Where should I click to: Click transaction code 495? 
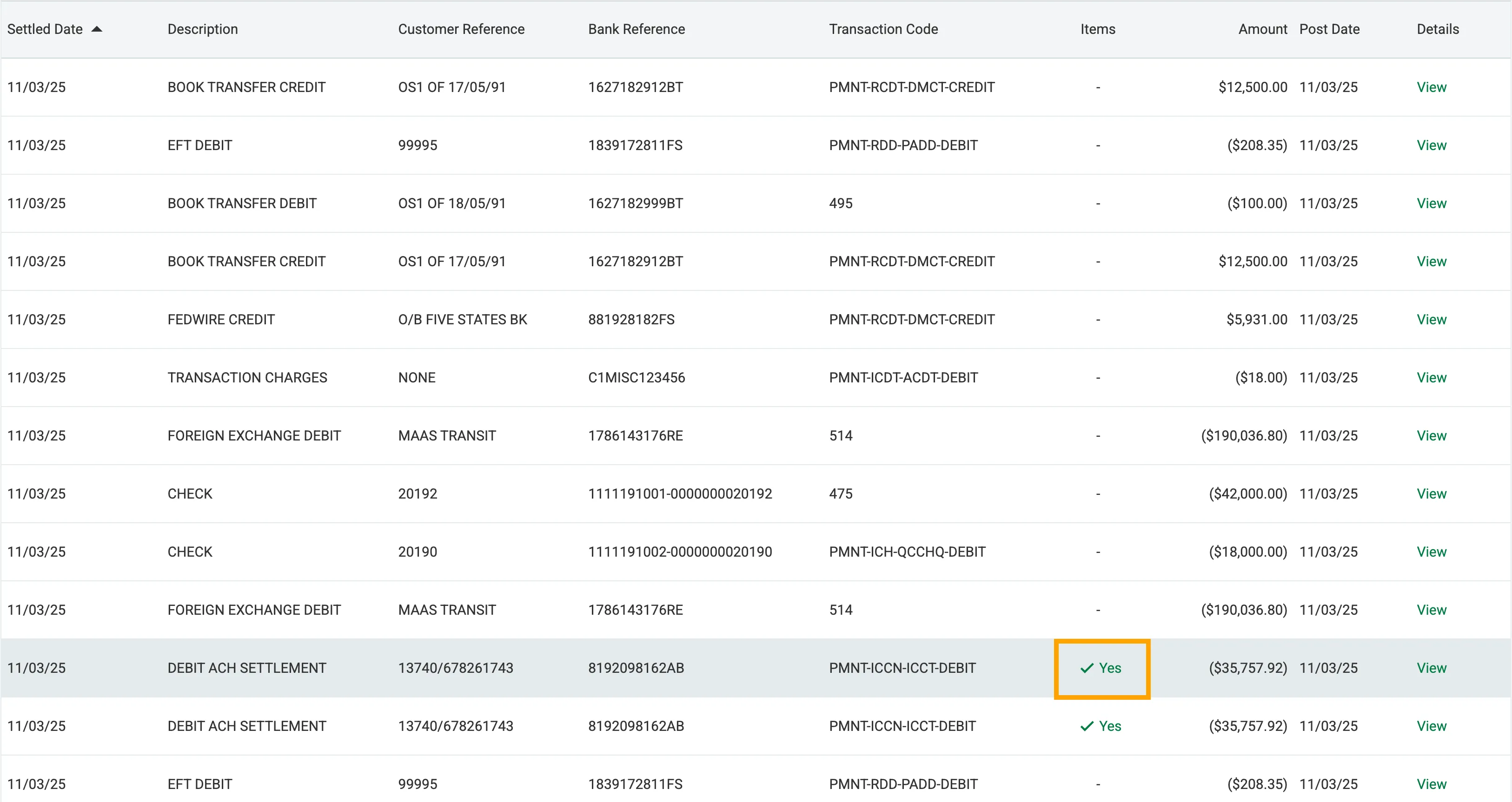841,203
